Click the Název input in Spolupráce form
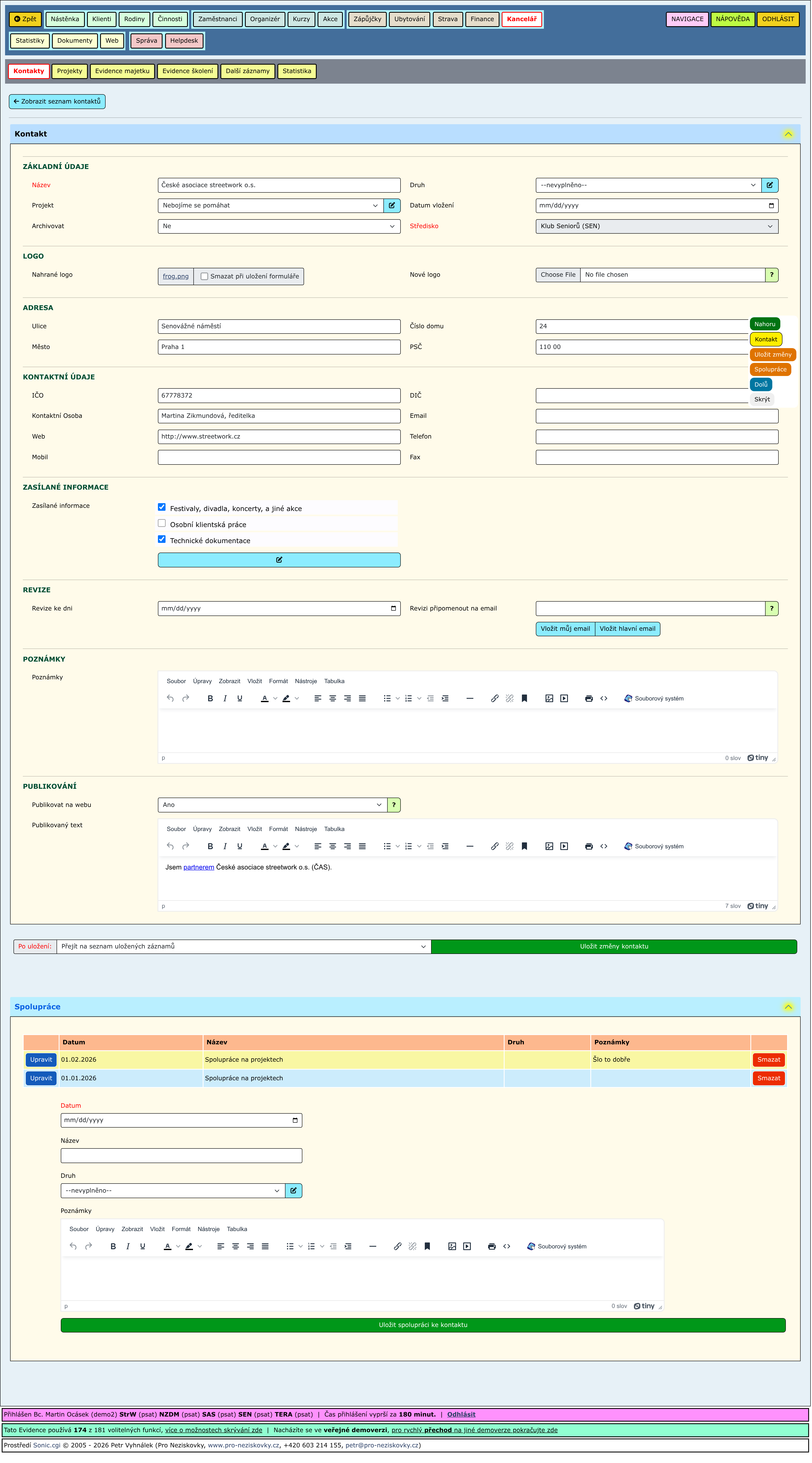812x1463 pixels. 181,1155
